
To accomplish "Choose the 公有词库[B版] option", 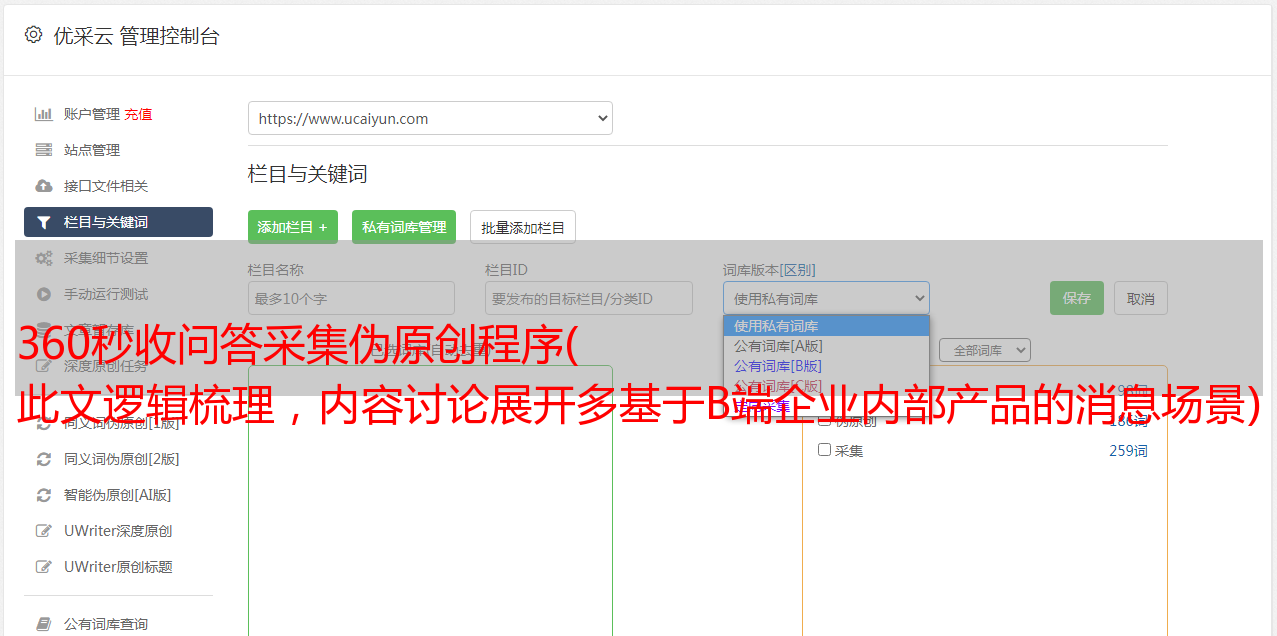I will coord(826,366).
